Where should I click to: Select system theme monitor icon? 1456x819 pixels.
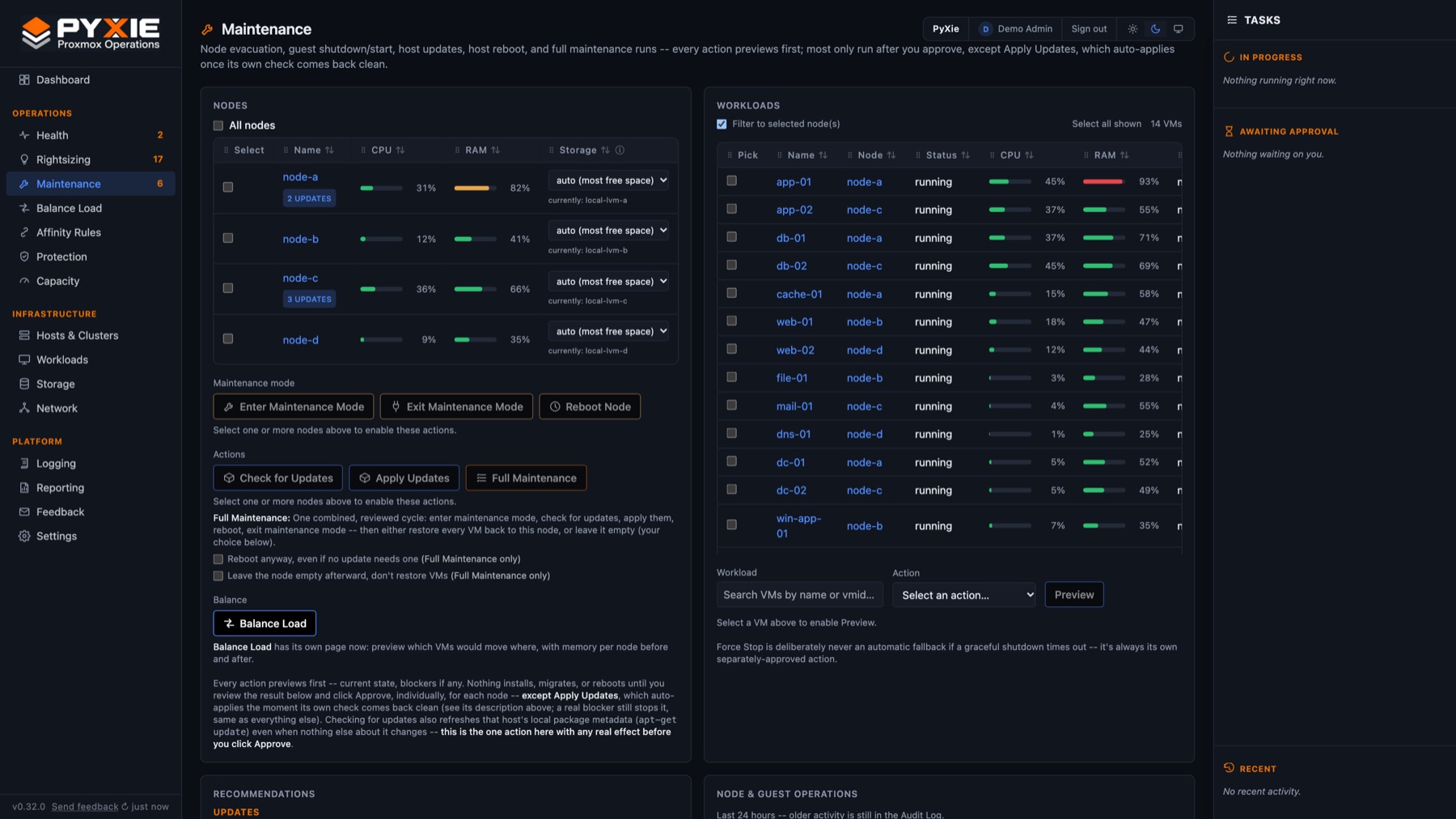[1178, 29]
